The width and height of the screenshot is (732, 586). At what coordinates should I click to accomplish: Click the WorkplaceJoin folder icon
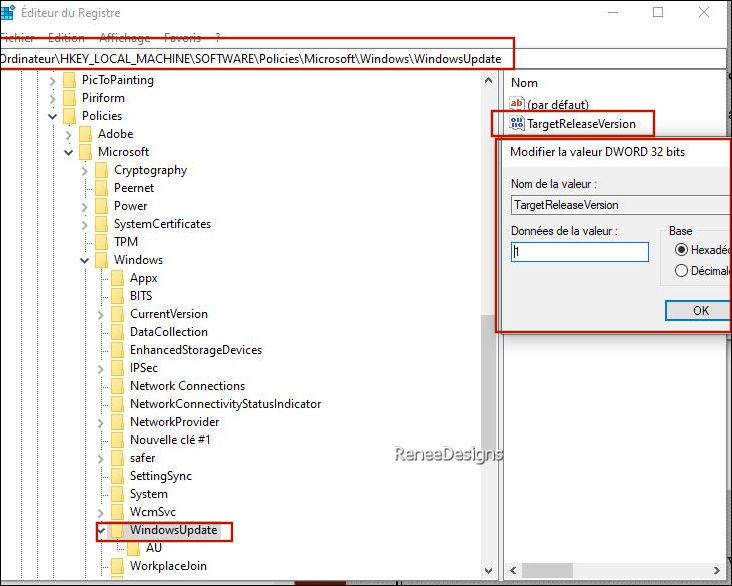click(x=118, y=566)
